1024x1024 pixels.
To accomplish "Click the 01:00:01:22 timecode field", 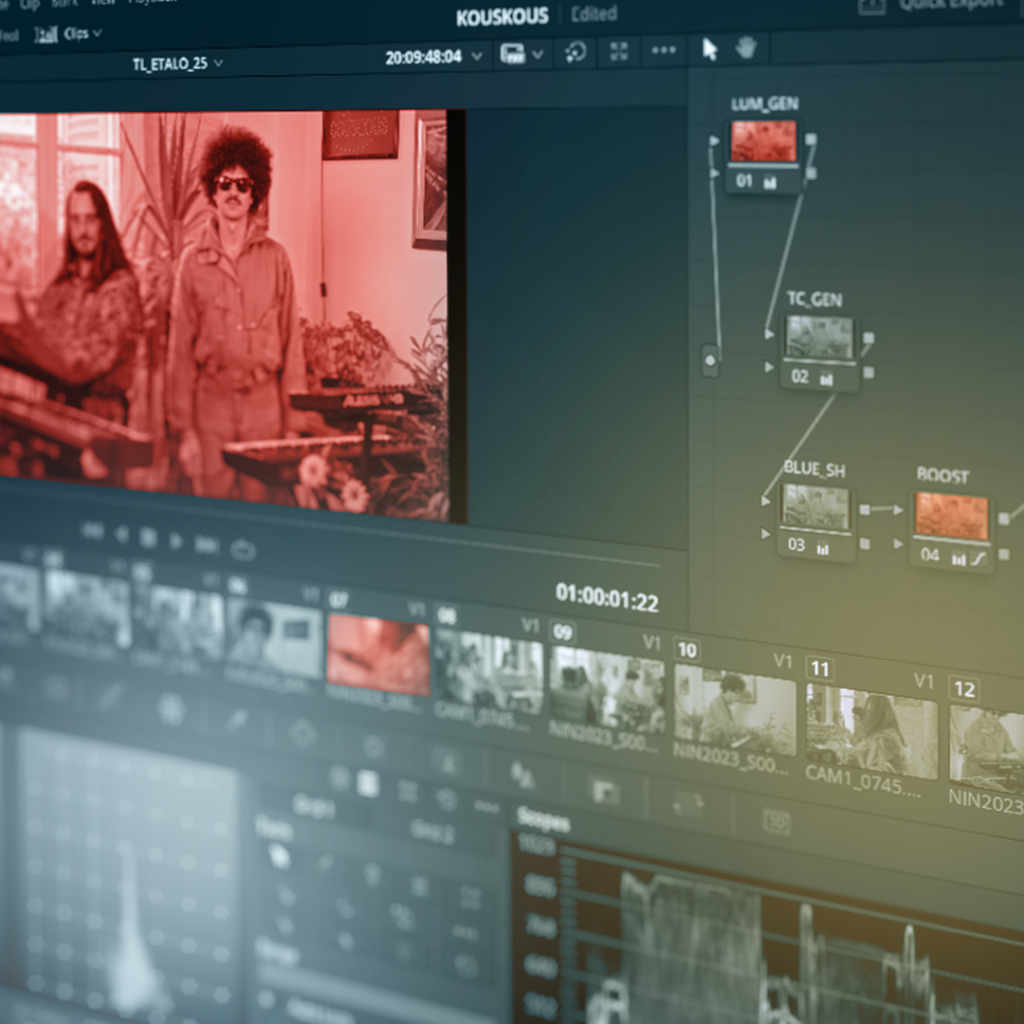I will 607,598.
